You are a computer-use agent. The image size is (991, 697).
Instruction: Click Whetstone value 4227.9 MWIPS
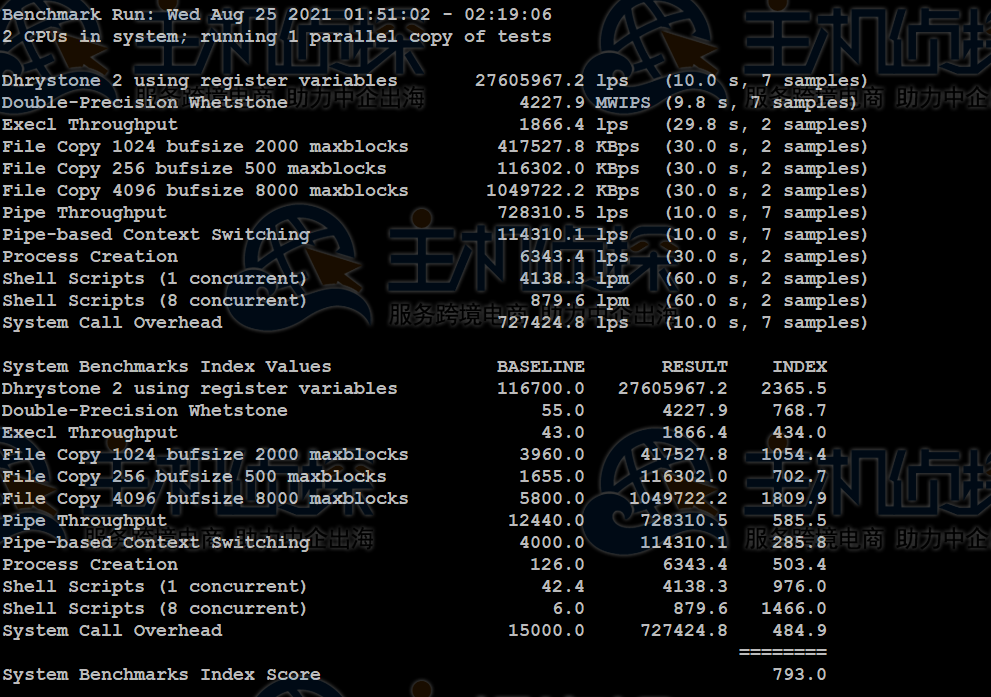point(585,103)
